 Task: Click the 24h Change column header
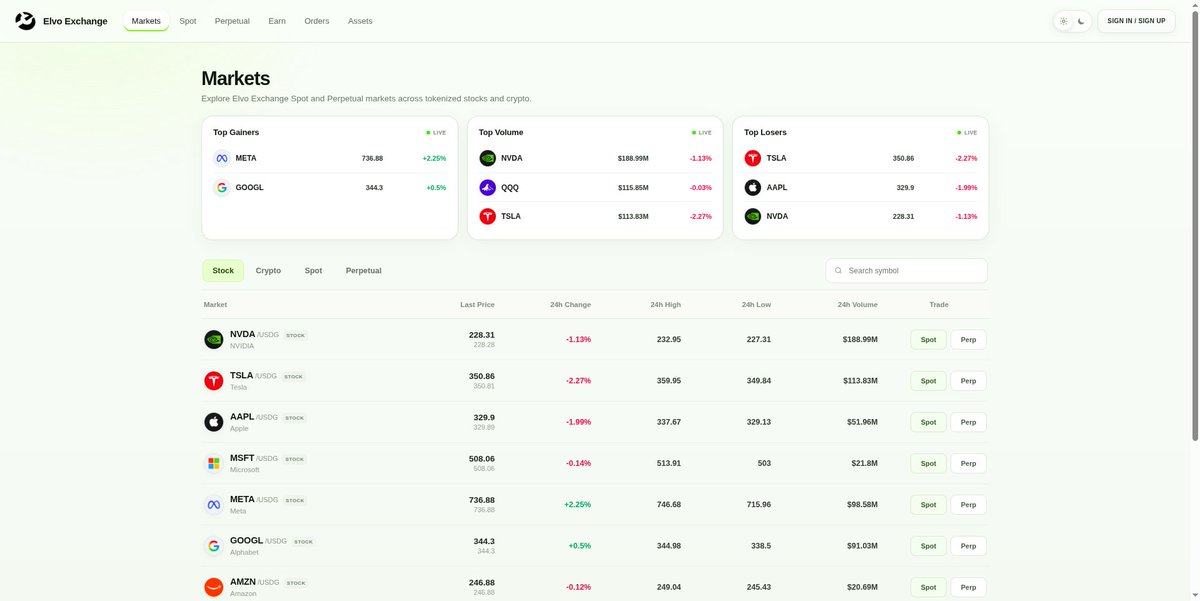click(x=570, y=305)
